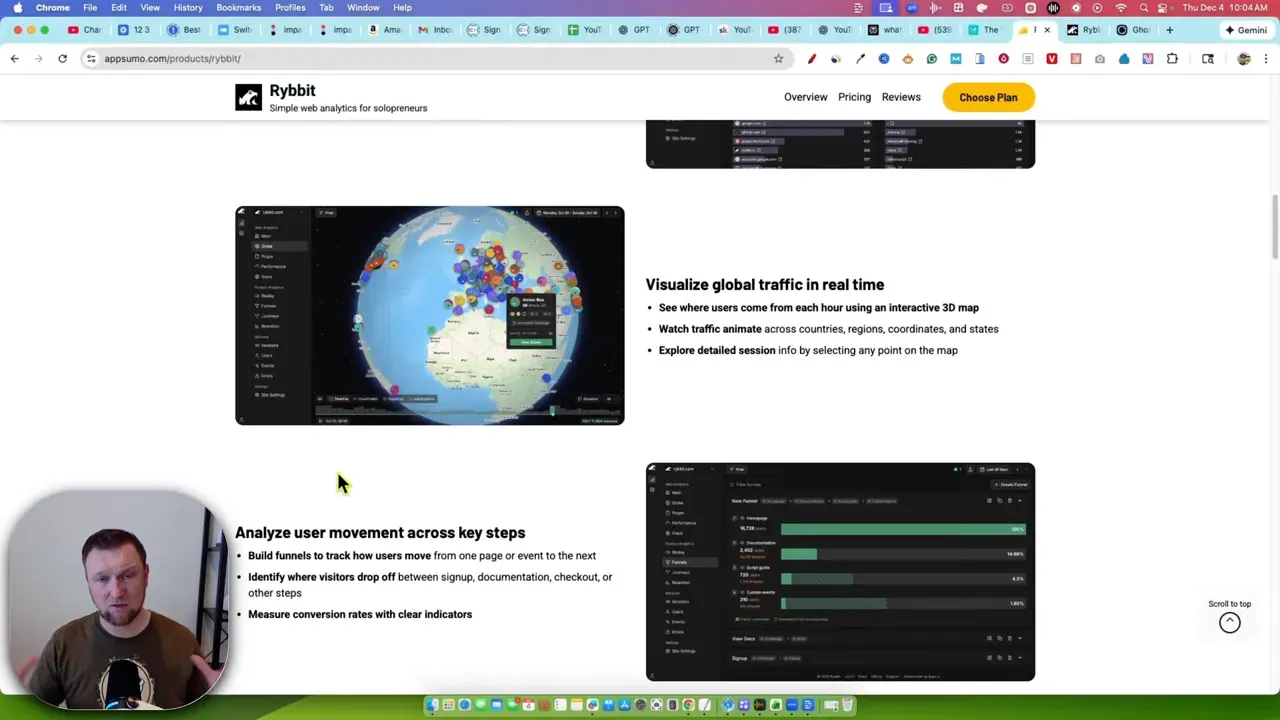
Task: Open Spotlight search from the menu bar
Action: [x=1144, y=7]
